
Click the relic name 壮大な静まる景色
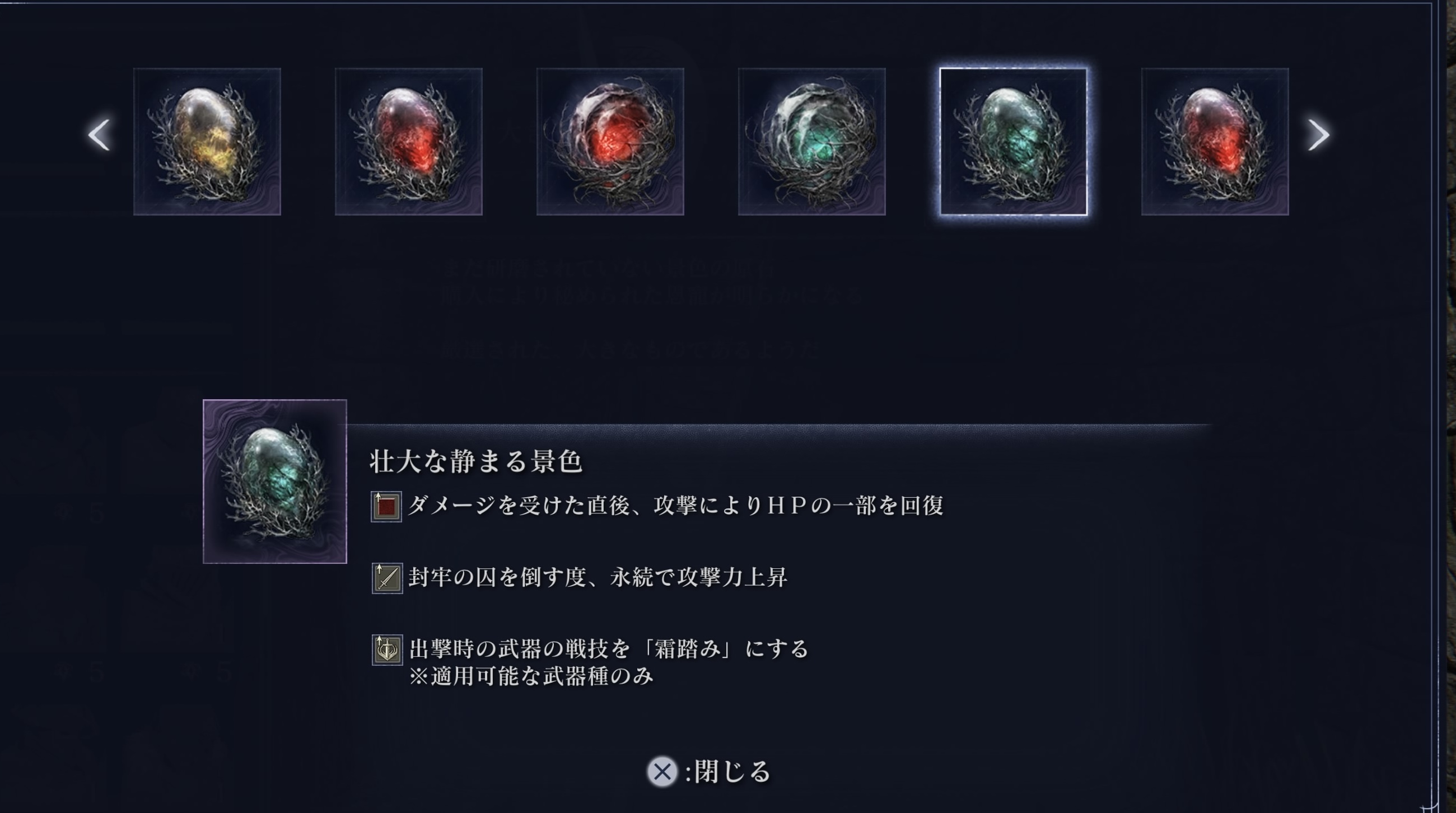pos(476,461)
